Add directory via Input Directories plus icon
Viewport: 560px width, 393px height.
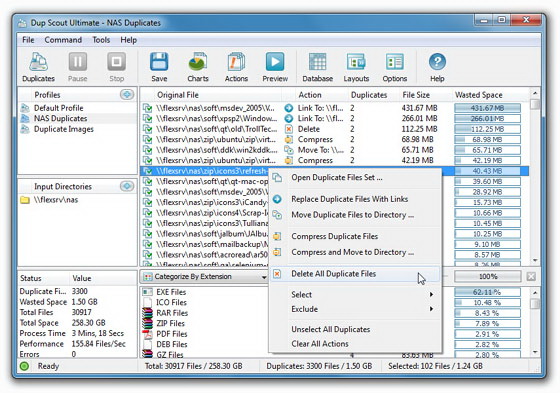(x=126, y=186)
